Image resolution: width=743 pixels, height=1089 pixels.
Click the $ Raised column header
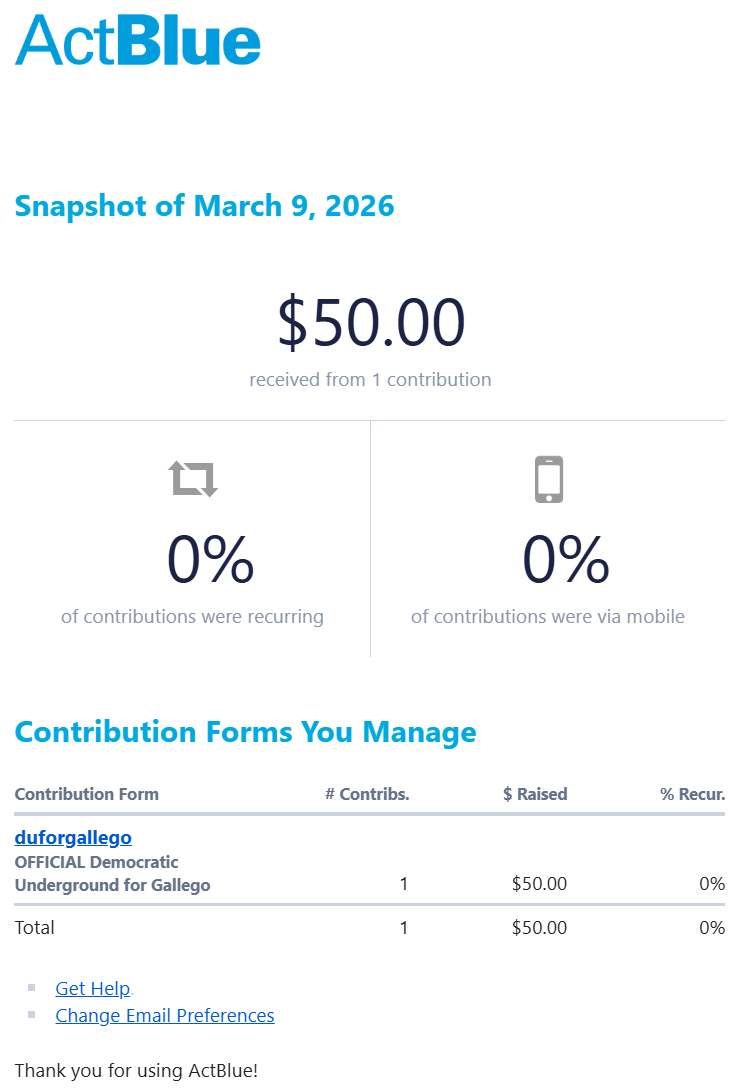(x=535, y=795)
